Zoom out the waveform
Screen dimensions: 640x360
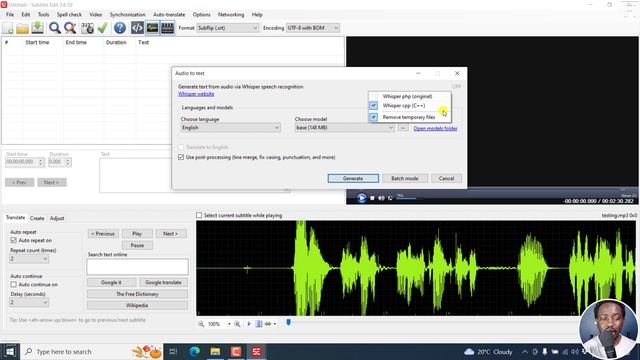201,324
